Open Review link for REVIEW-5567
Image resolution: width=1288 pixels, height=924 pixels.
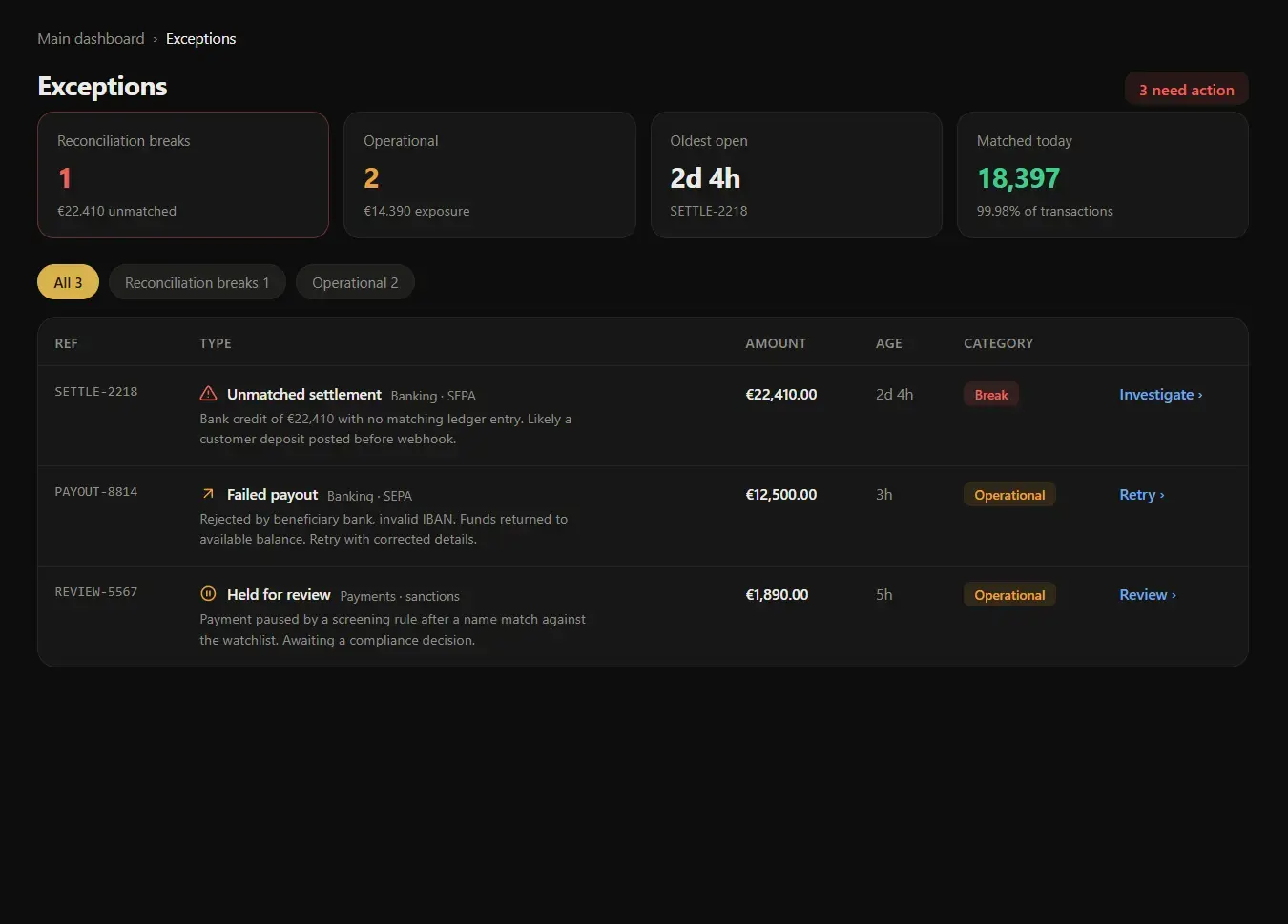(1147, 595)
